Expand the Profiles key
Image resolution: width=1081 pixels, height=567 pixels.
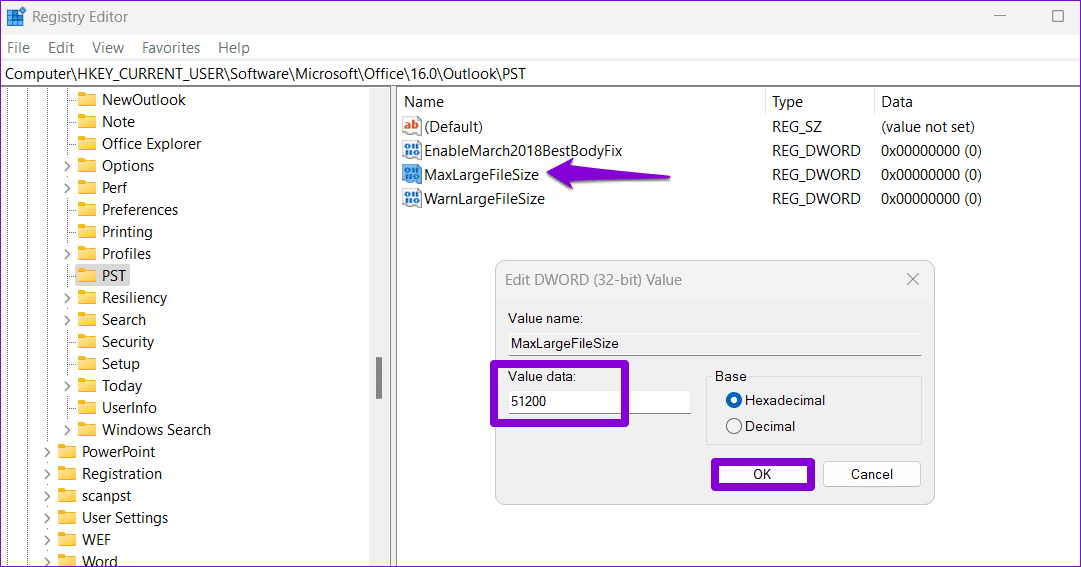click(x=67, y=255)
